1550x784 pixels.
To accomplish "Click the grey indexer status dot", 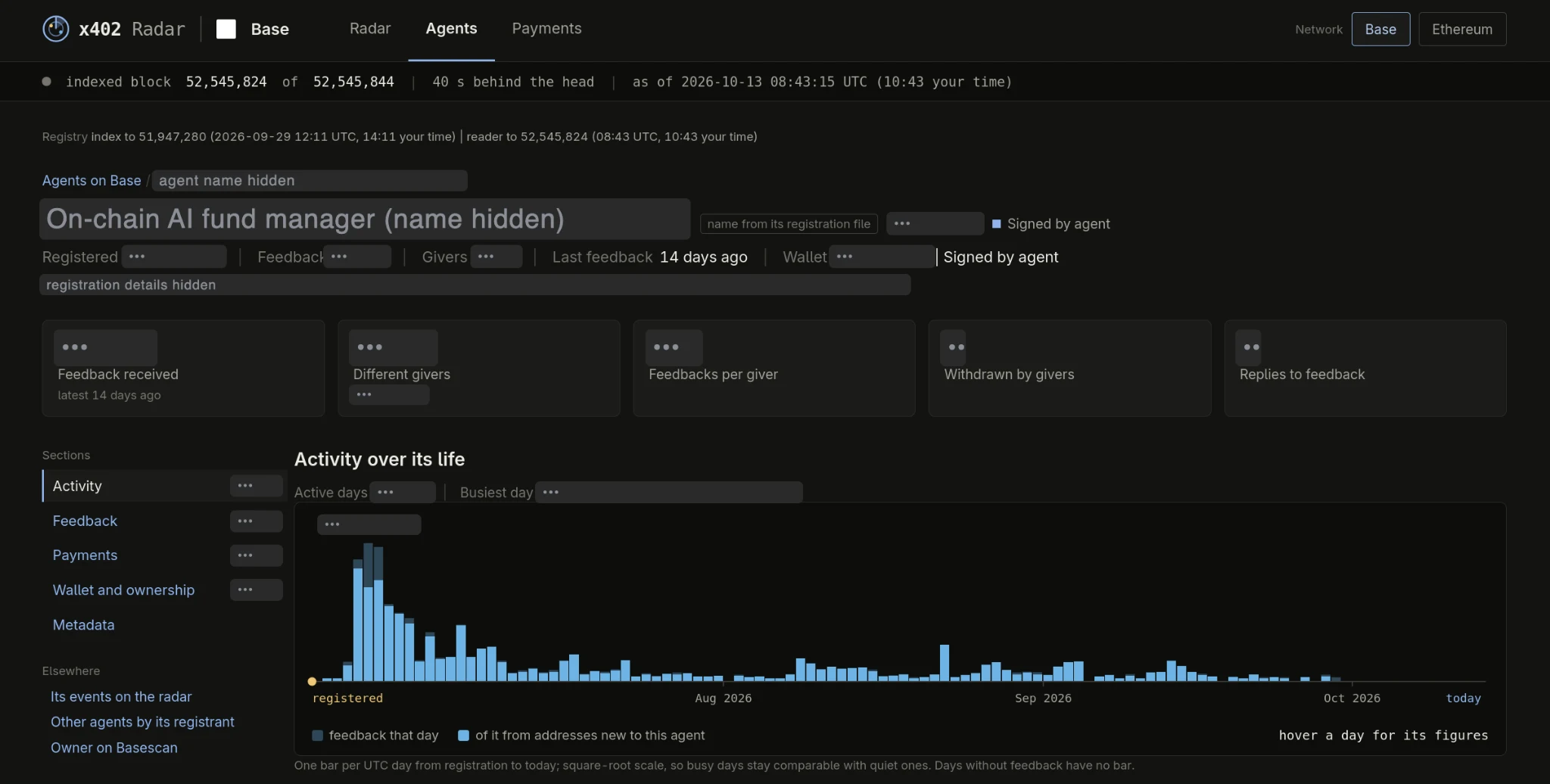I will point(47,82).
